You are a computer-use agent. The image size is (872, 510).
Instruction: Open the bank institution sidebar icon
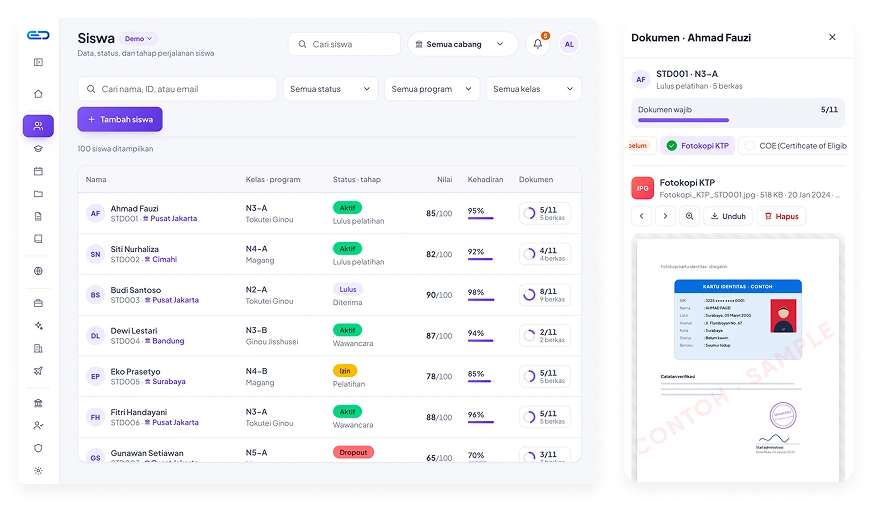click(38, 403)
